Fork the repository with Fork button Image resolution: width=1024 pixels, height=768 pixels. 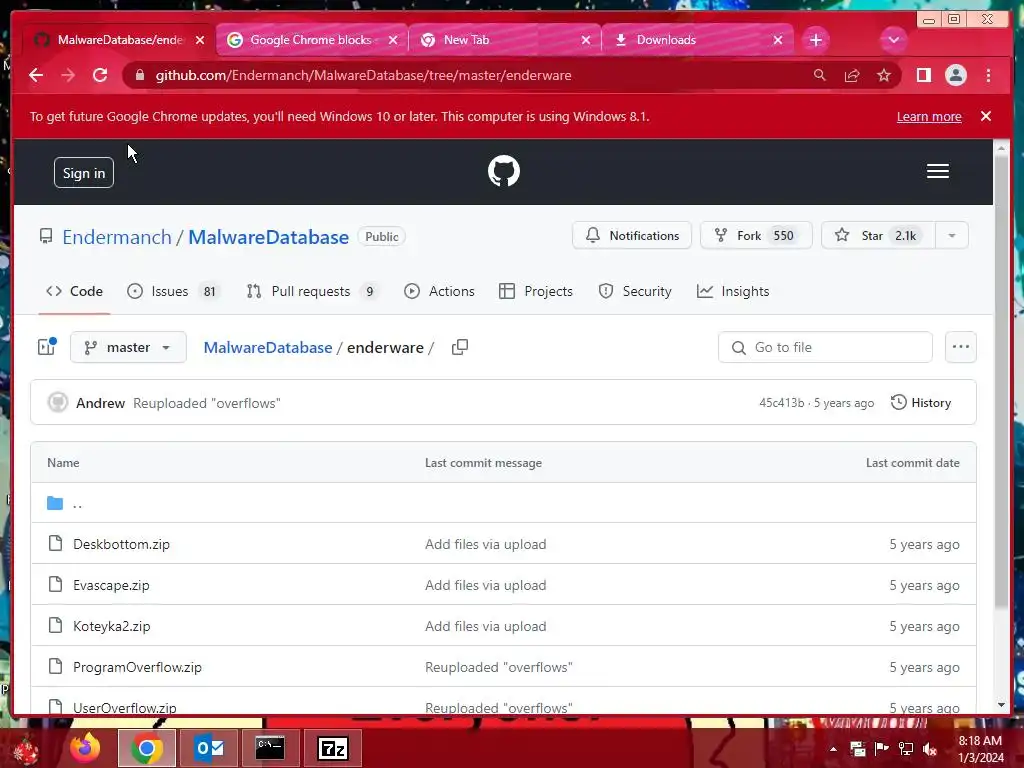(x=756, y=235)
